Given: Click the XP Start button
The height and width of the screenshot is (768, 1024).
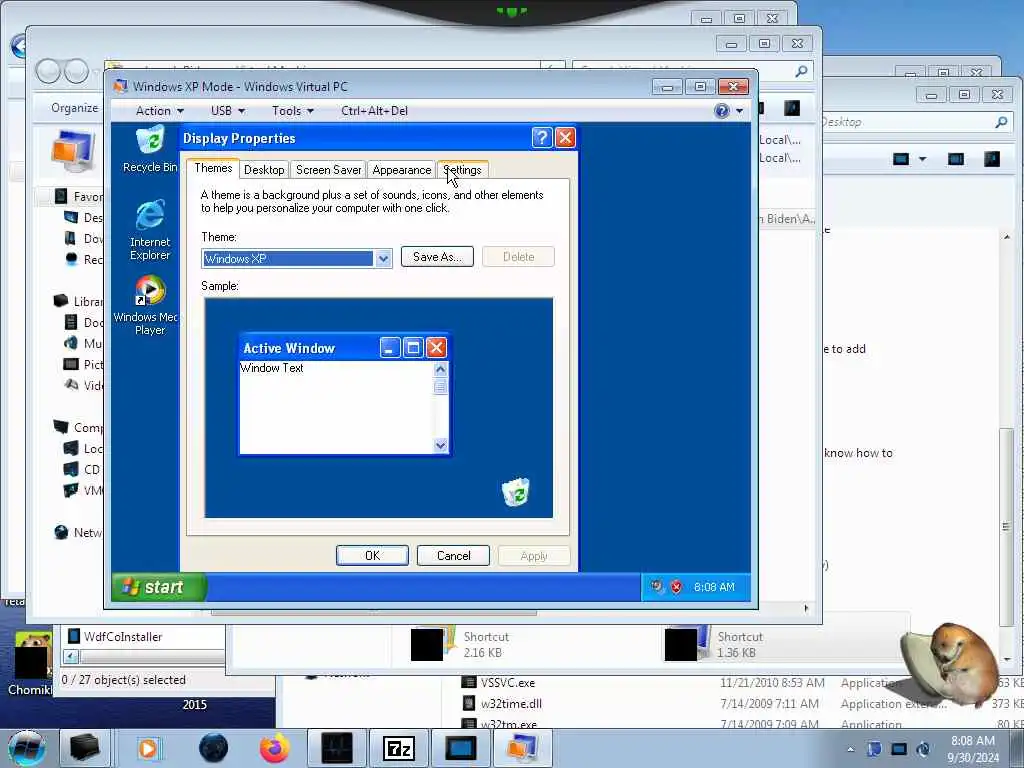Looking at the screenshot, I should (159, 586).
